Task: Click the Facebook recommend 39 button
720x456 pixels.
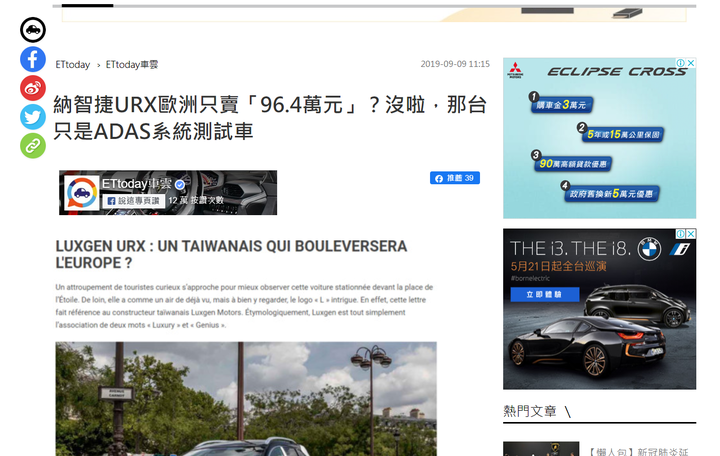Action: click(455, 178)
